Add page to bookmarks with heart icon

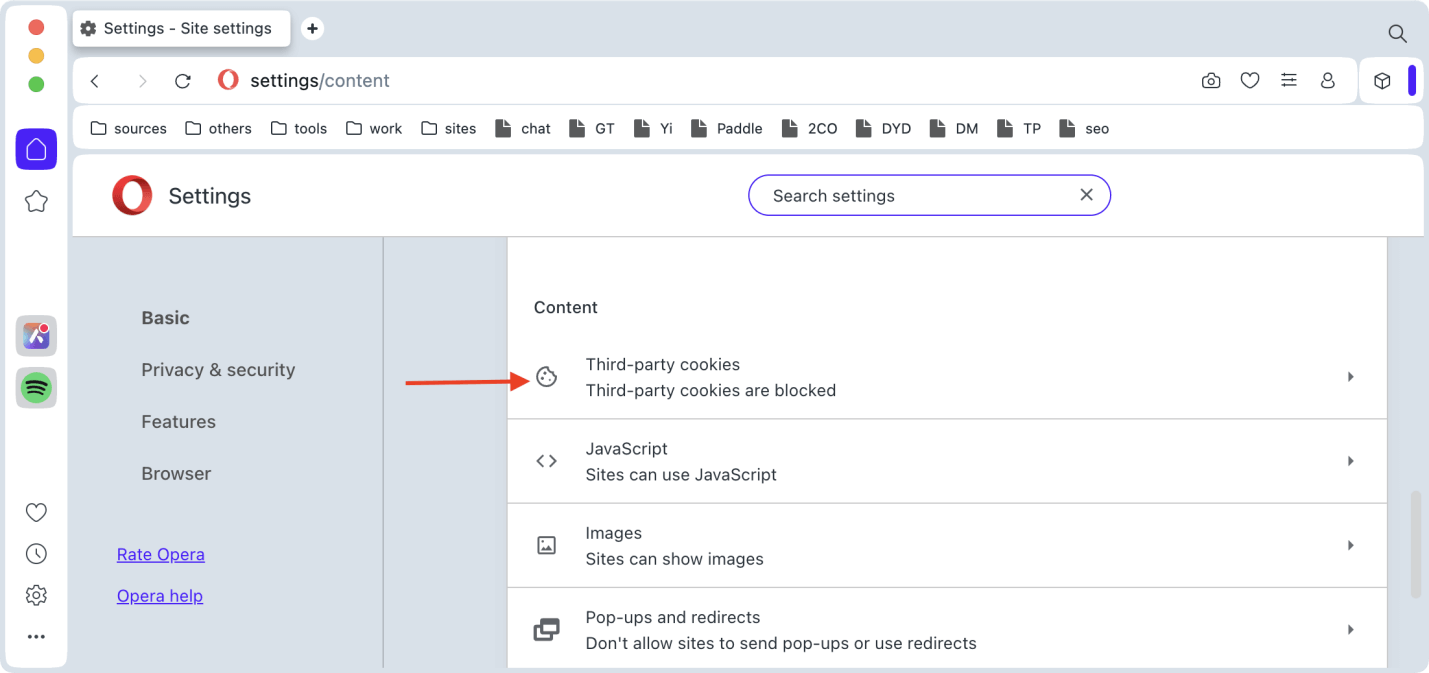1250,81
